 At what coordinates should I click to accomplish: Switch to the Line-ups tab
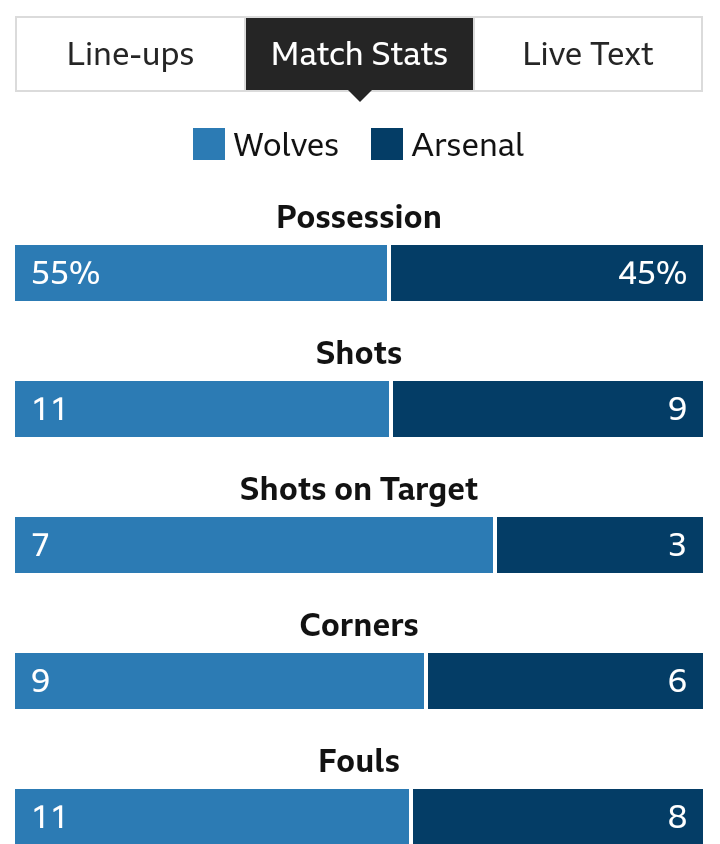pyautogui.click(x=131, y=54)
